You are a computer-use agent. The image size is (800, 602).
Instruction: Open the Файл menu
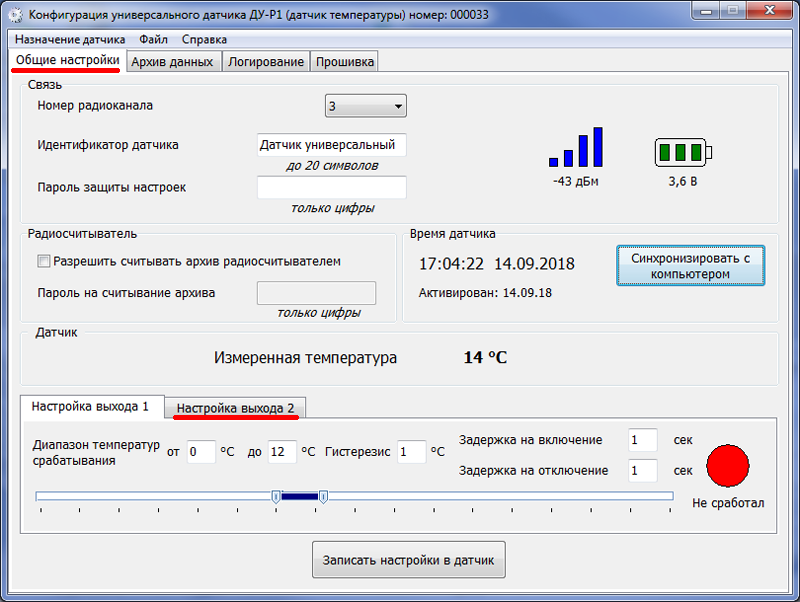[x=153, y=39]
